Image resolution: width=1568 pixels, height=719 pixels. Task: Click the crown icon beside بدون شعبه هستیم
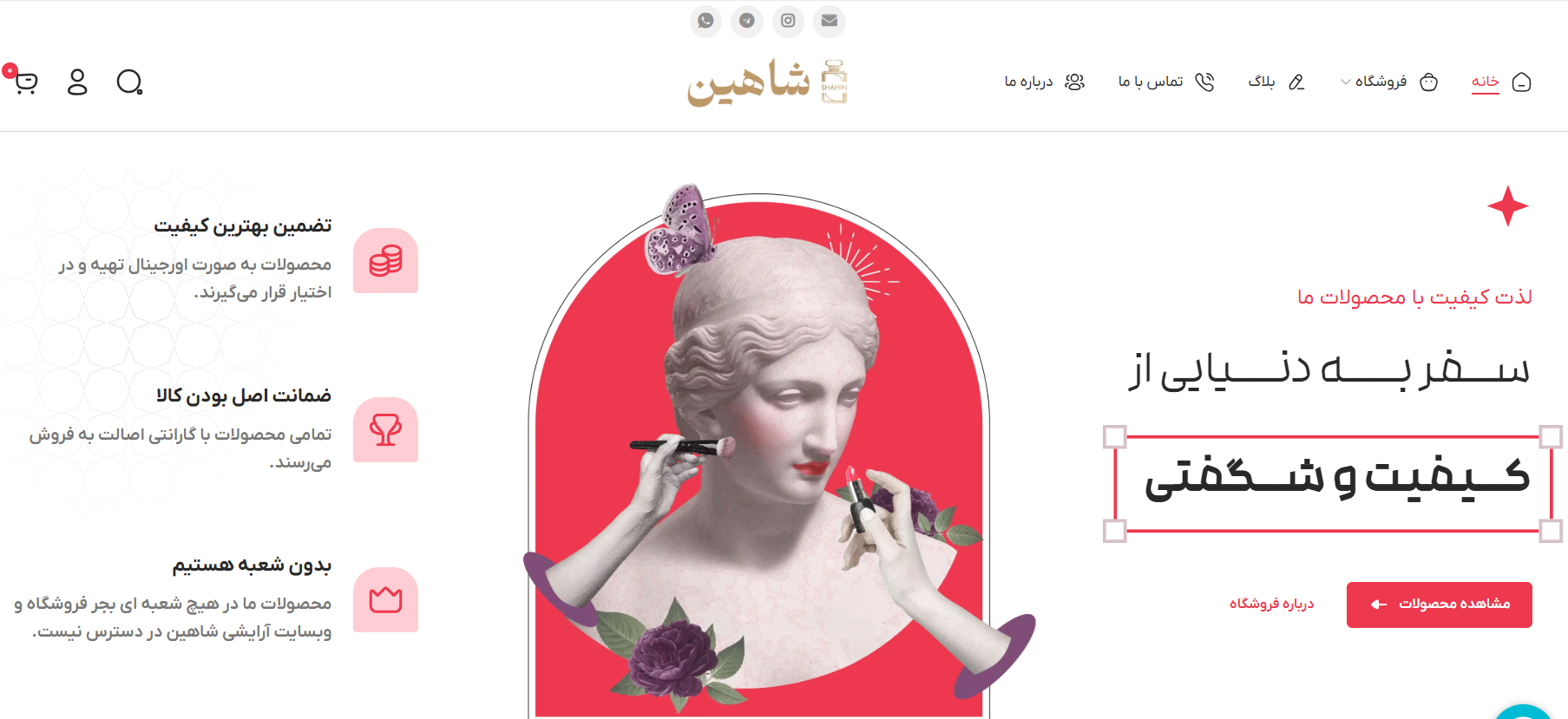coord(385,599)
